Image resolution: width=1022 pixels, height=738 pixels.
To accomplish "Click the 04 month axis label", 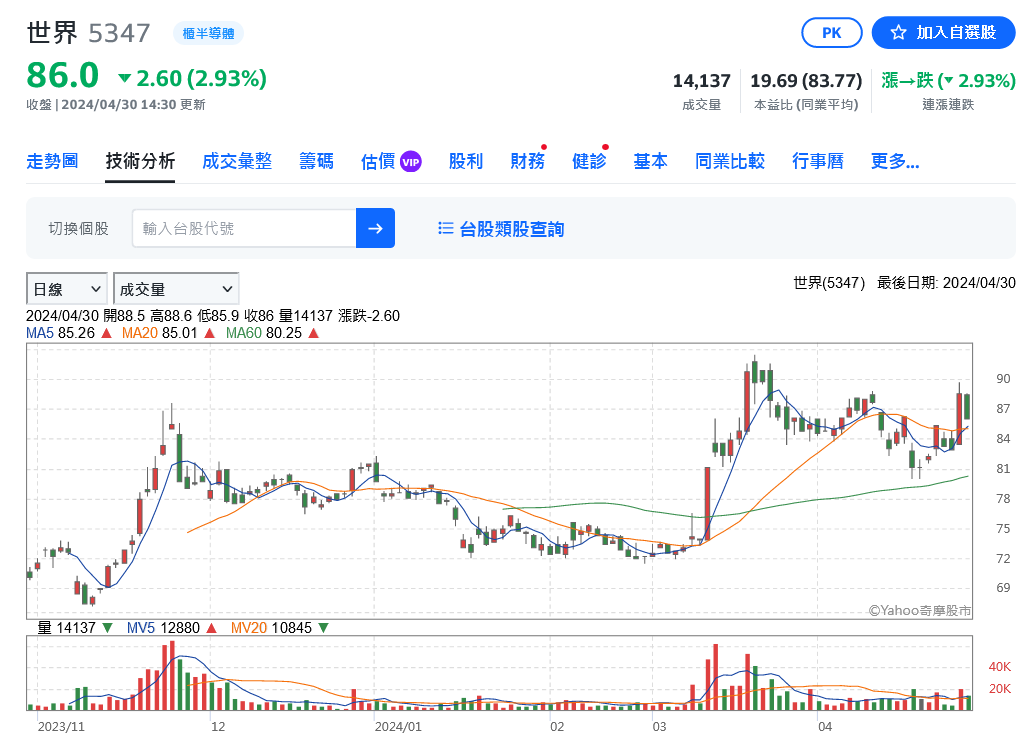I will [x=825, y=726].
